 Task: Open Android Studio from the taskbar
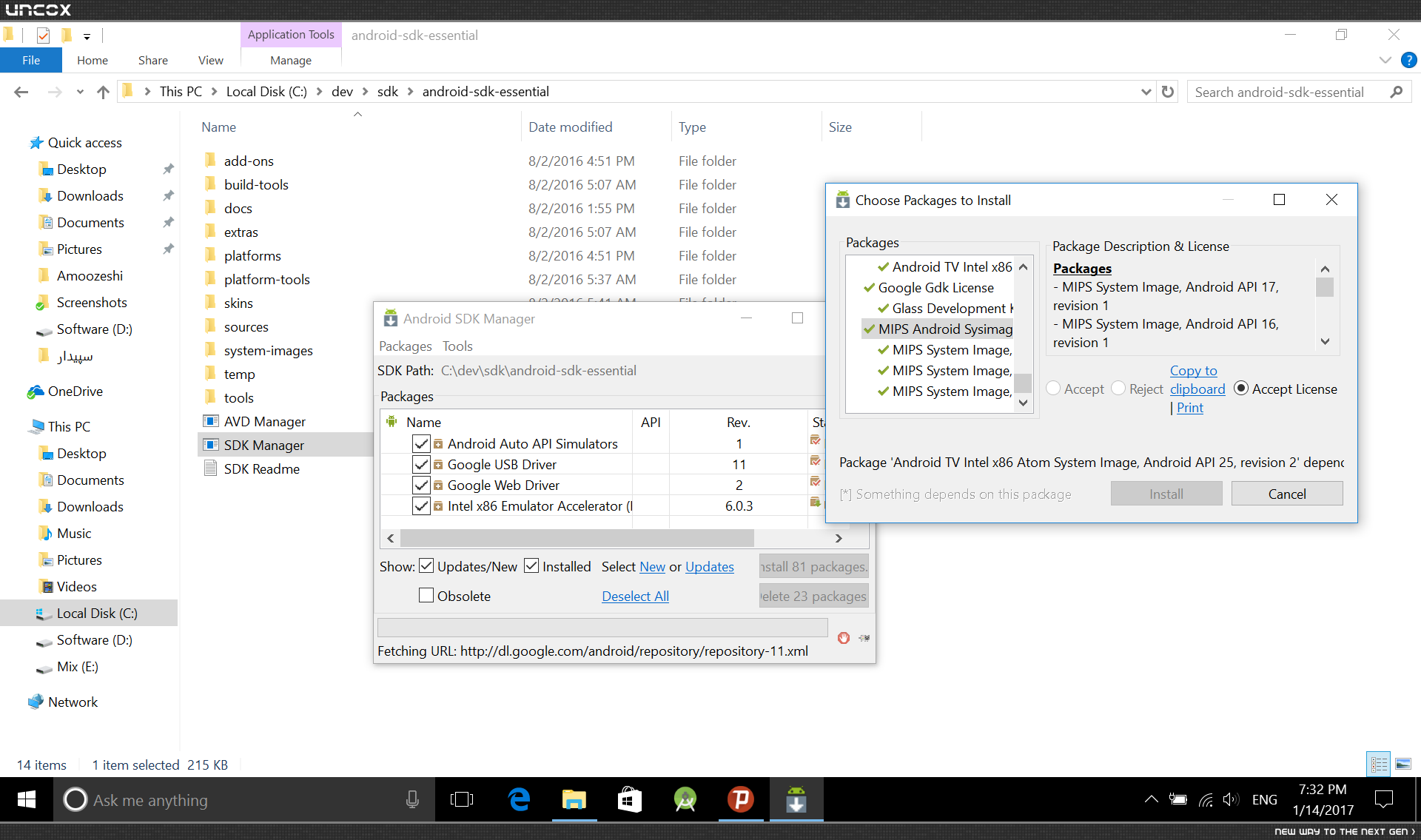[x=685, y=800]
